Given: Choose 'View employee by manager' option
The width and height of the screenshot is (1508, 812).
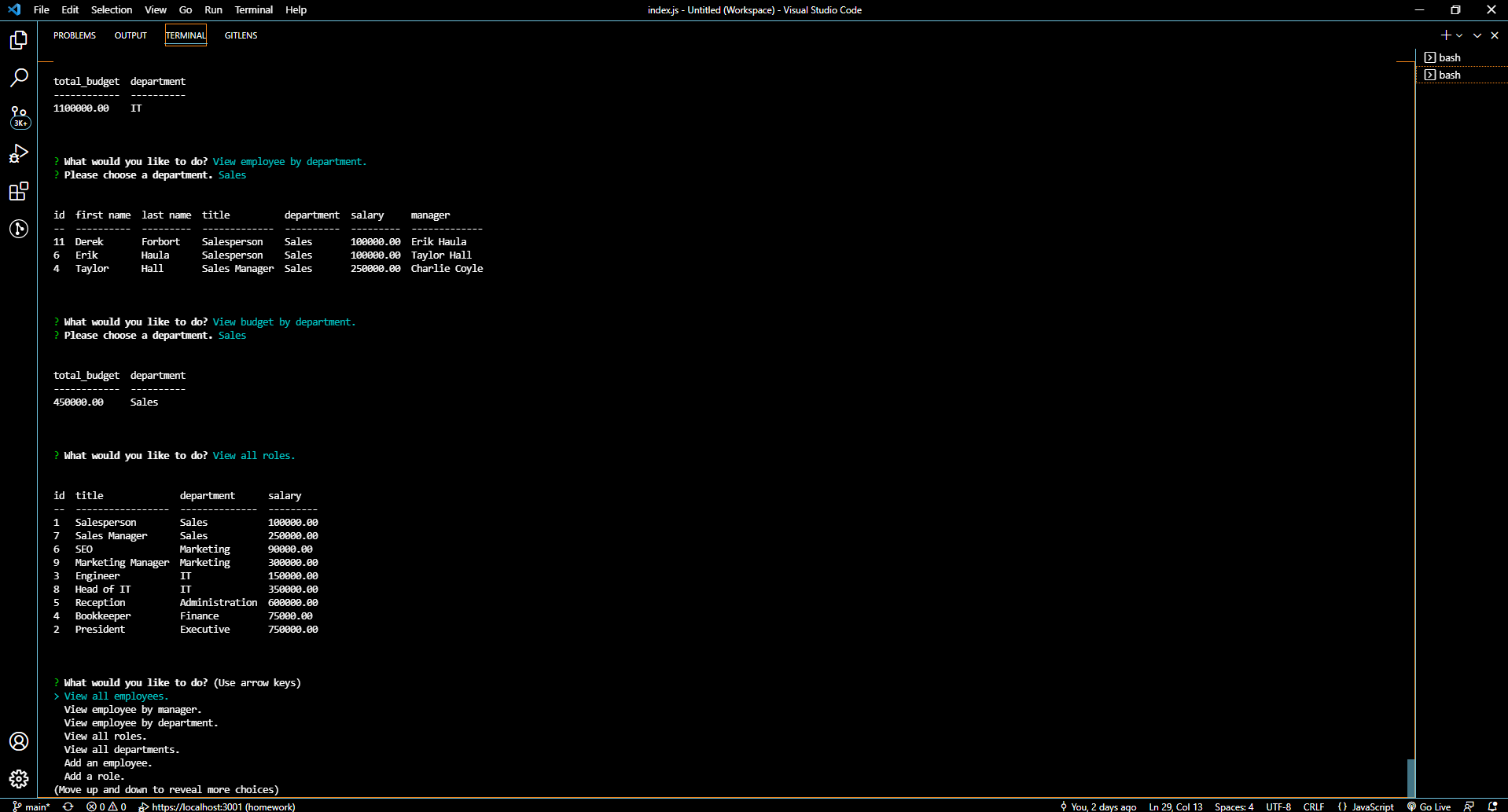Looking at the screenshot, I should pos(132,709).
